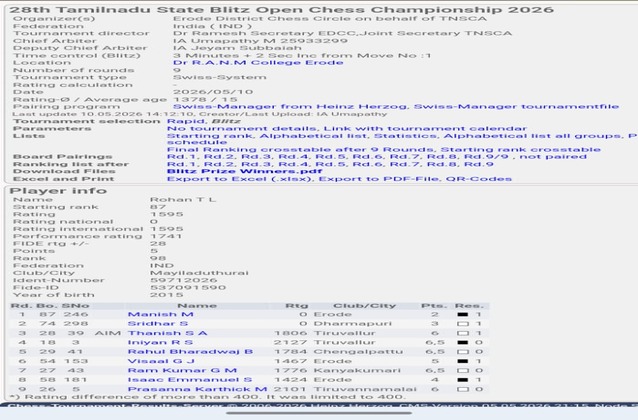The height and width of the screenshot is (420, 638).
Task: Download Blitz Prize Winners.pdf
Action: pyautogui.click(x=245, y=171)
